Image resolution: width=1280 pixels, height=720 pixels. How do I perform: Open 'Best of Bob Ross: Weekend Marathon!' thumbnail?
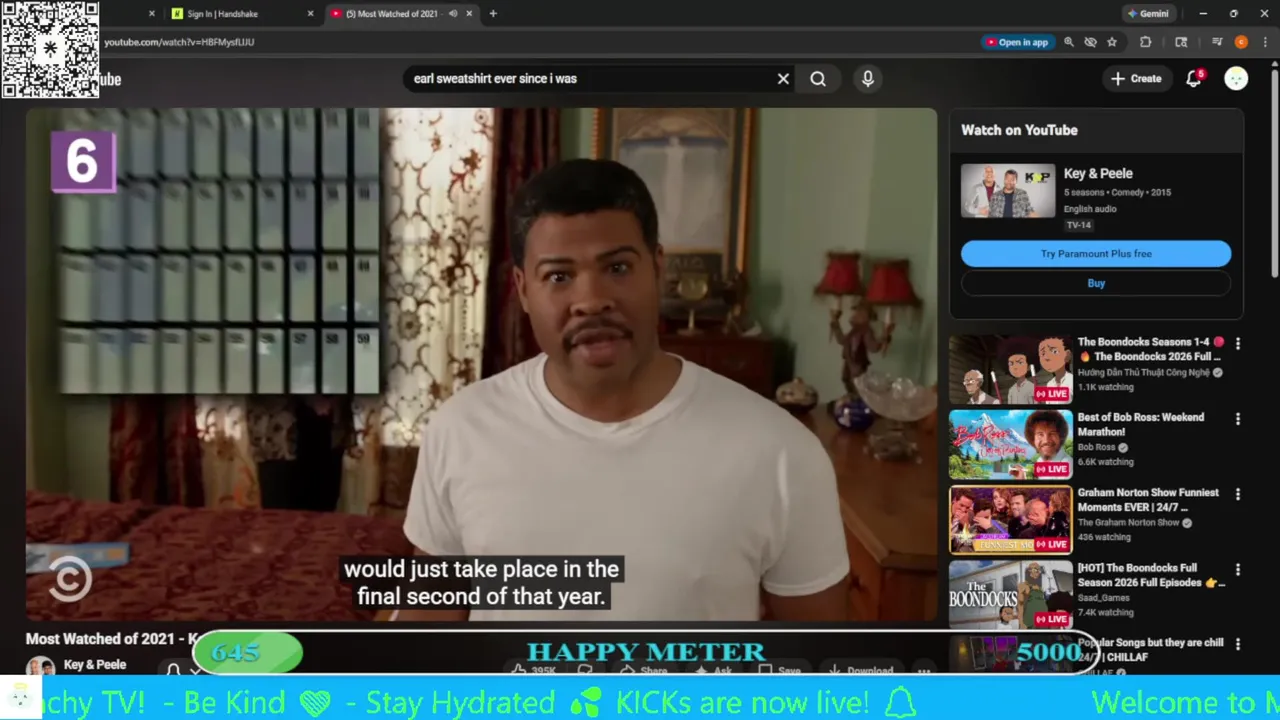[1010, 445]
